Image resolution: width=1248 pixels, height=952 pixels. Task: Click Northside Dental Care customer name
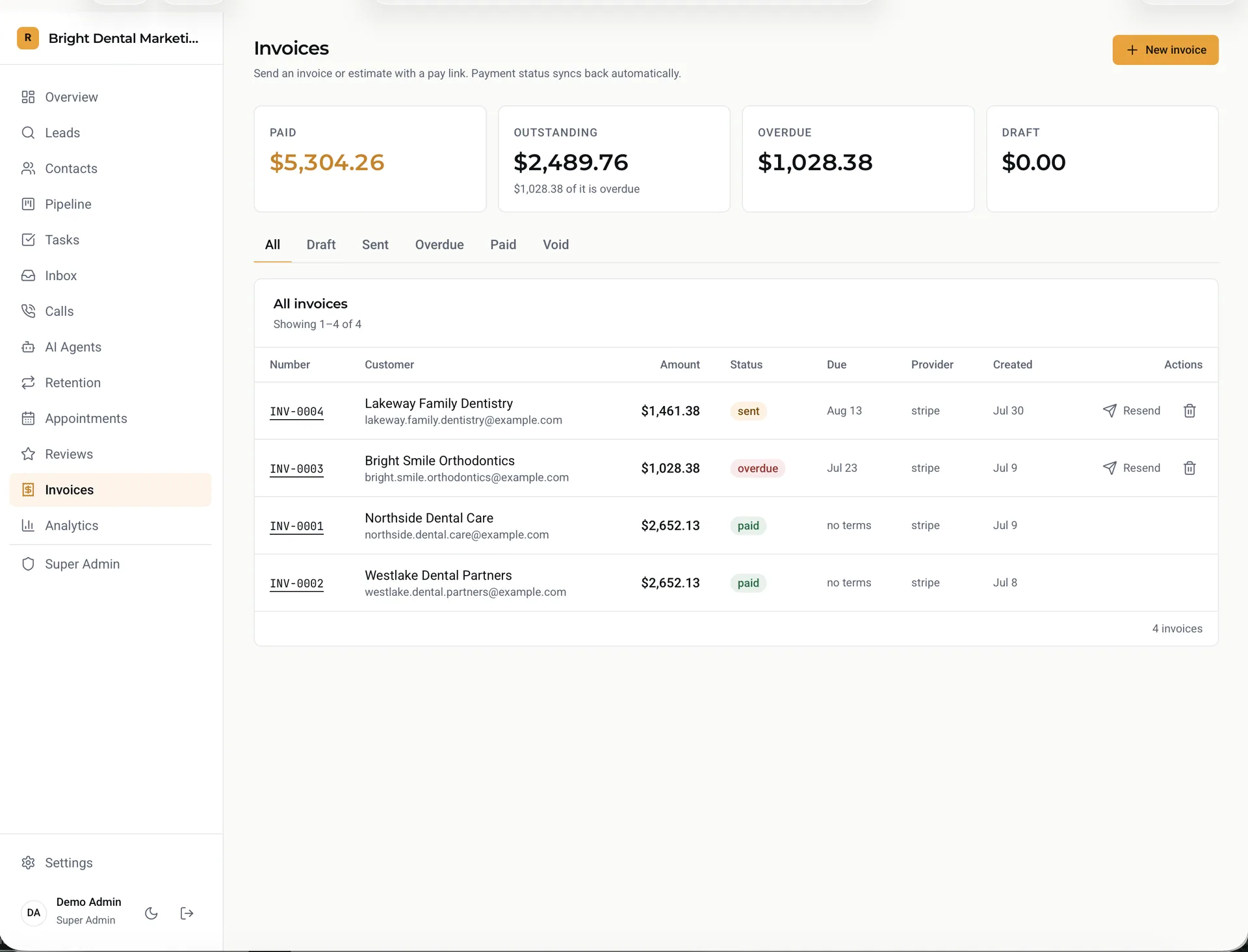429,518
